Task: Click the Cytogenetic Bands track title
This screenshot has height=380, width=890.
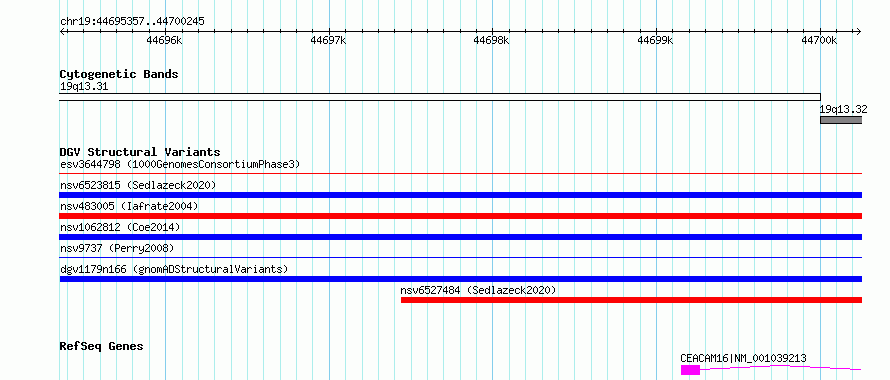Action: [119, 74]
